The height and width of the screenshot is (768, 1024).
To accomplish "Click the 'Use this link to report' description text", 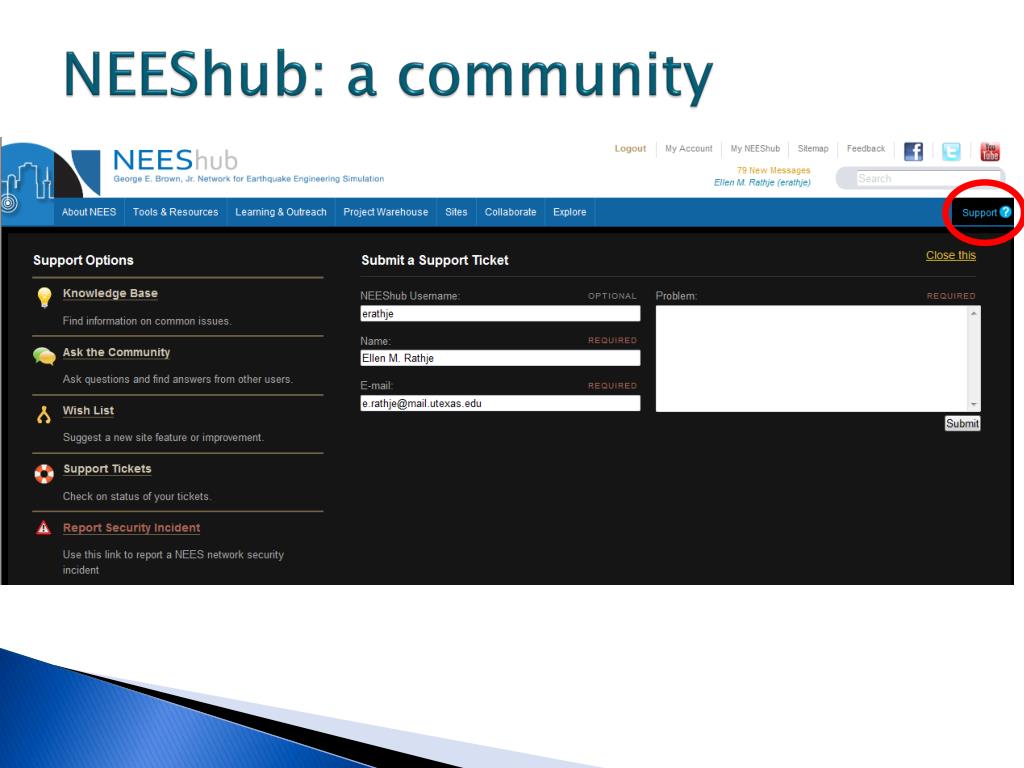I will (173, 562).
